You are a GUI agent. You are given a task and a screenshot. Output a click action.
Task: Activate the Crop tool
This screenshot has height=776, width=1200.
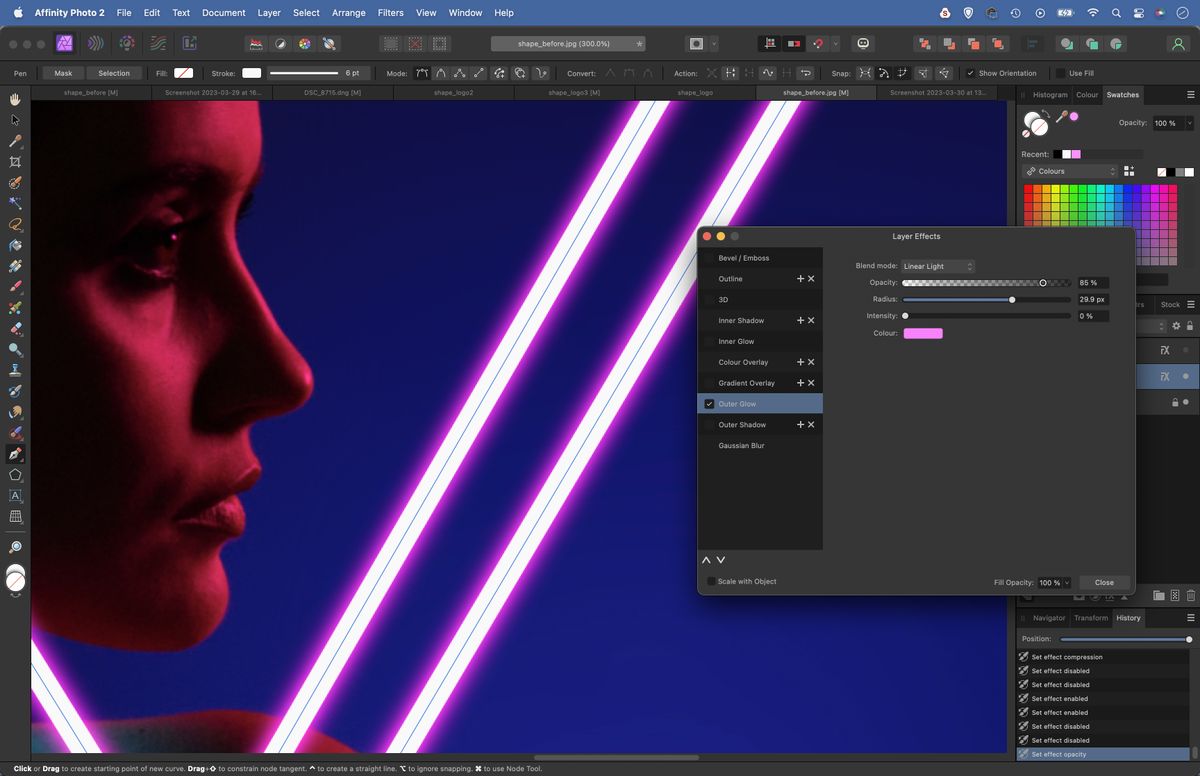(x=15, y=162)
